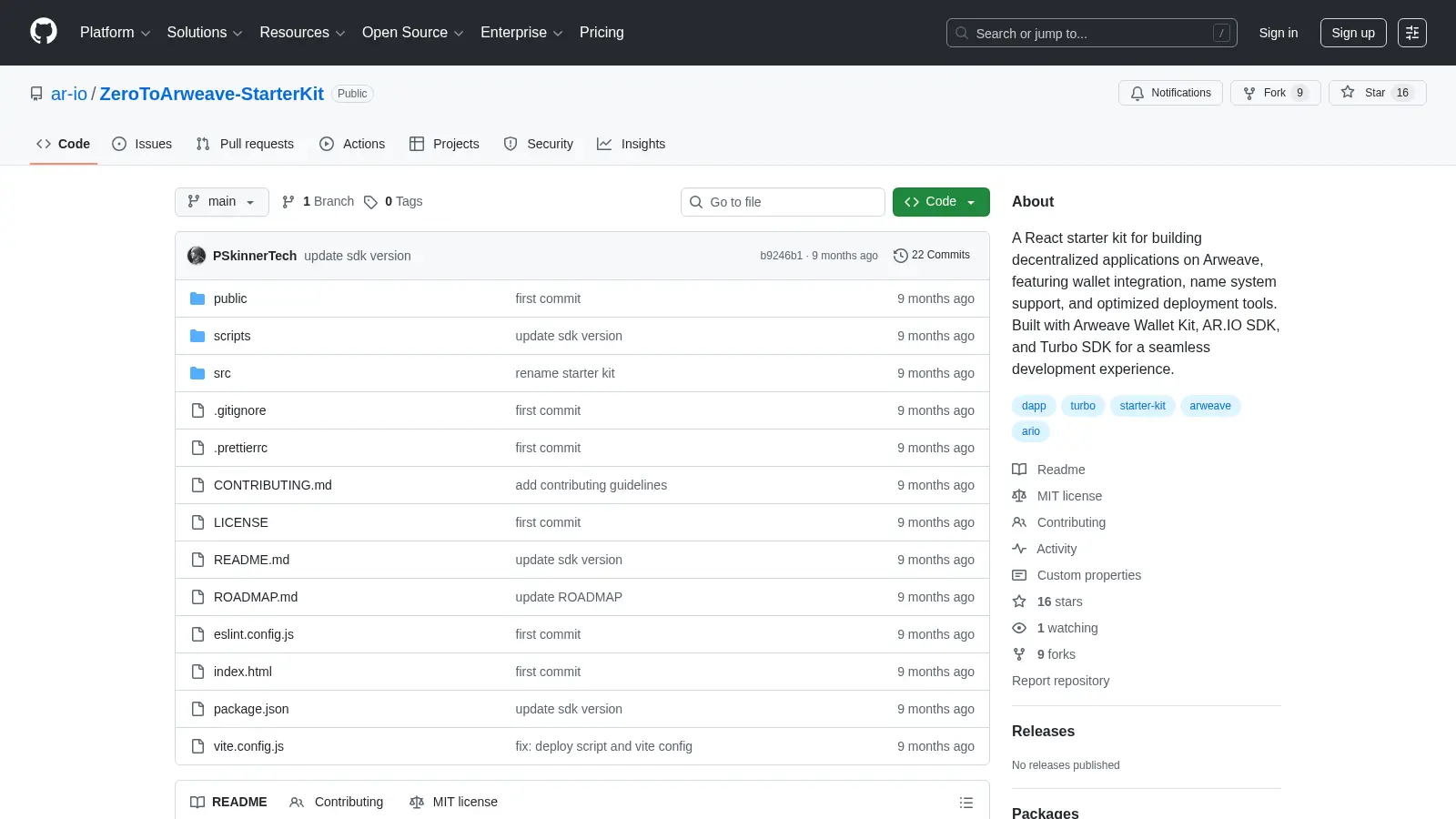Open the Insights tab

point(632,144)
